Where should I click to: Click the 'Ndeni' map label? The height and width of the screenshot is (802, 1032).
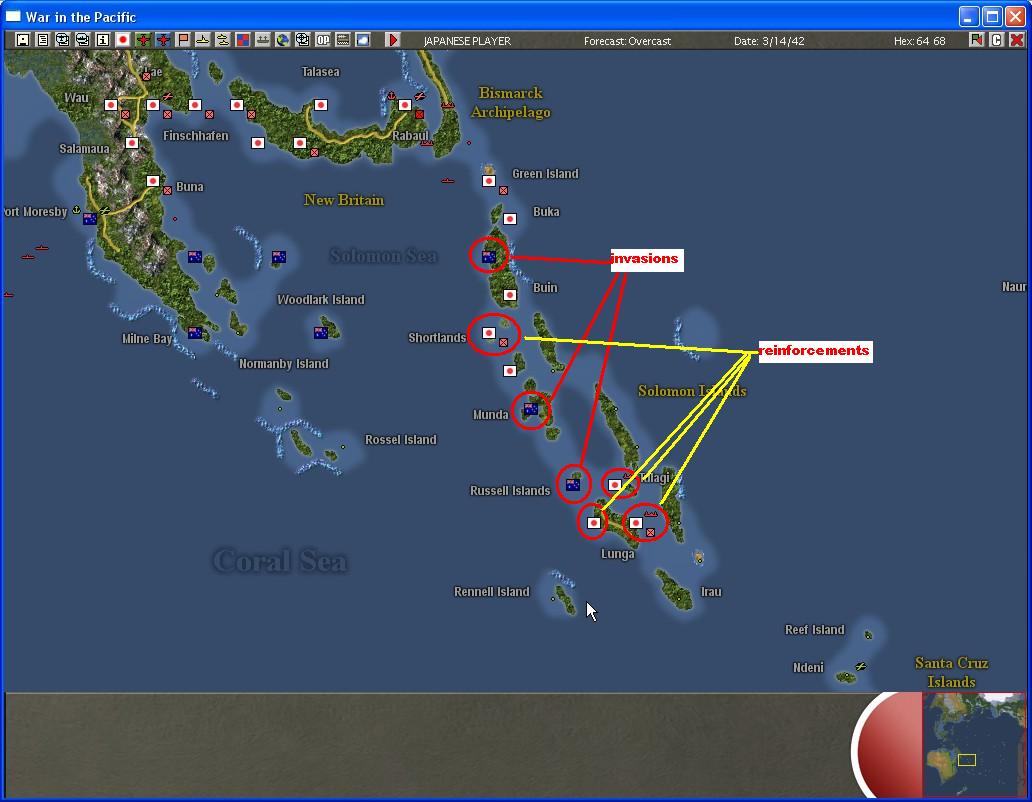point(808,667)
